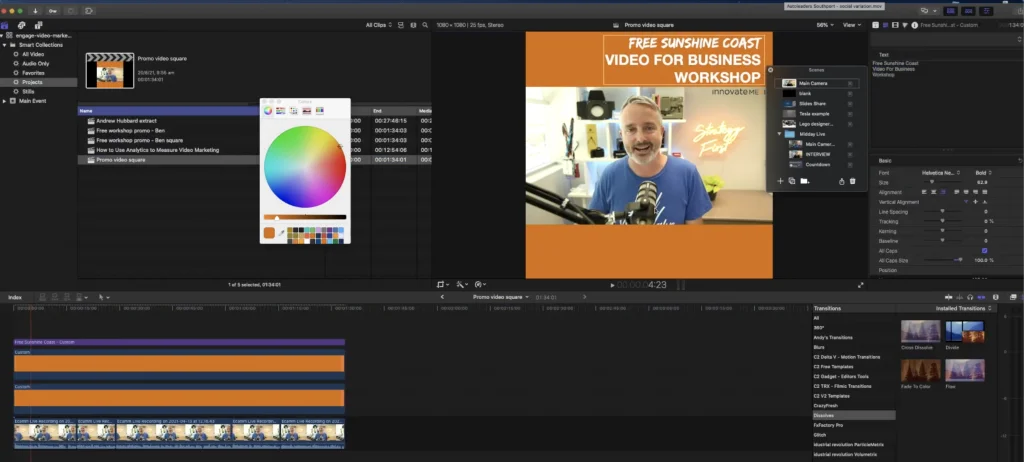Image resolution: width=1024 pixels, height=462 pixels.
Task: Click the Import Media download arrow icon
Action: (x=35, y=11)
